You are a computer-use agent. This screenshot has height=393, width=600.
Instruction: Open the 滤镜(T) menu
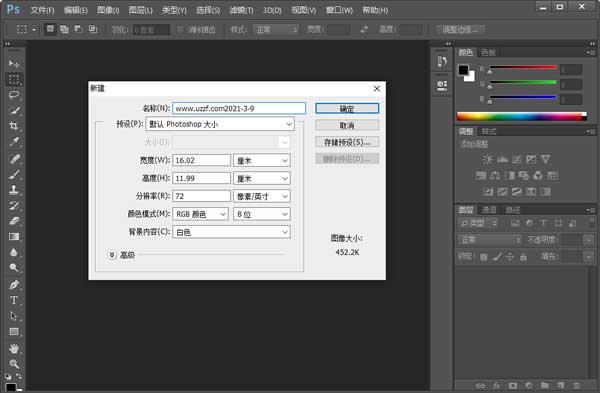(x=241, y=10)
